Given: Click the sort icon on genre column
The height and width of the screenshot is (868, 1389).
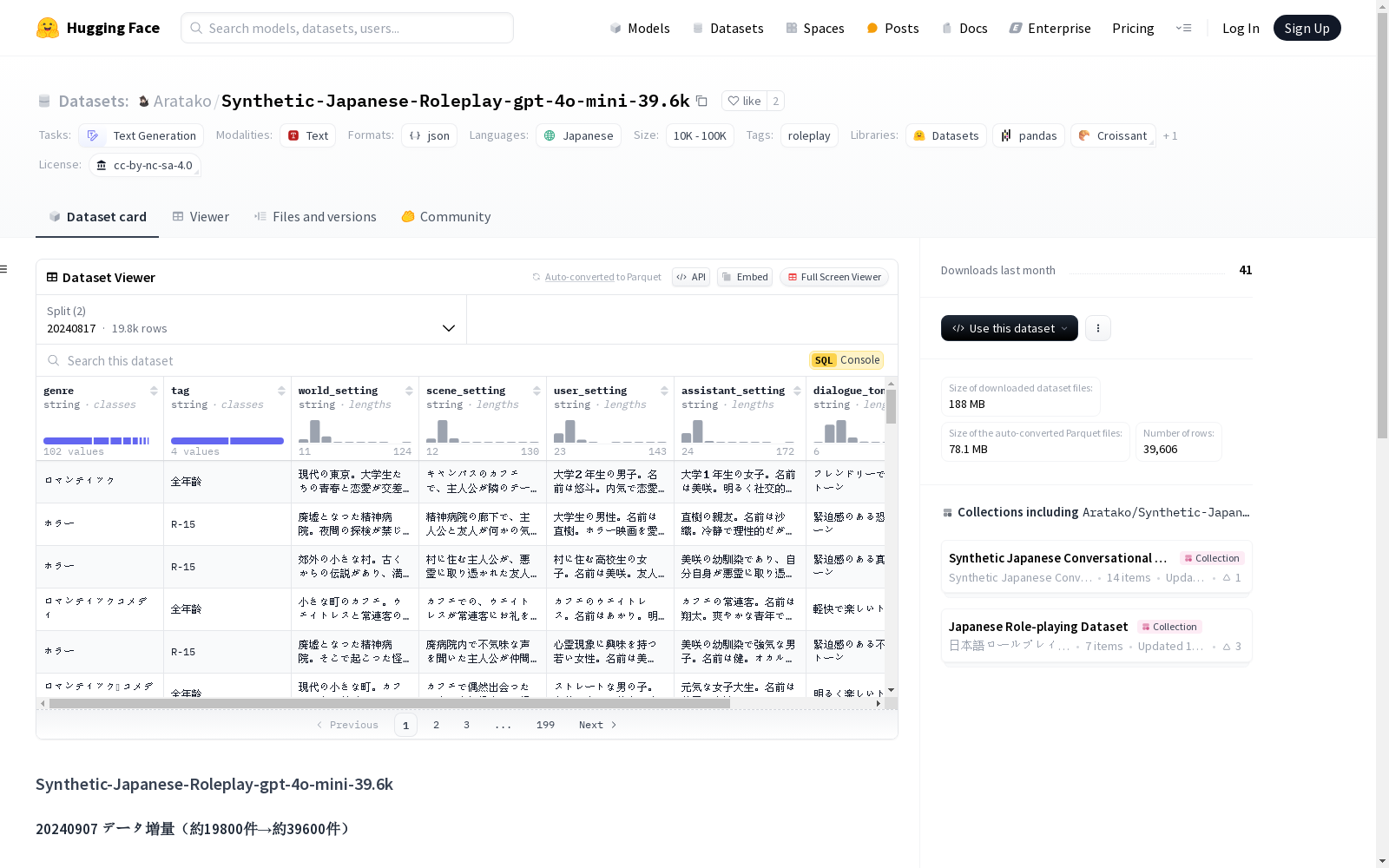Looking at the screenshot, I should pyautogui.click(x=154, y=391).
